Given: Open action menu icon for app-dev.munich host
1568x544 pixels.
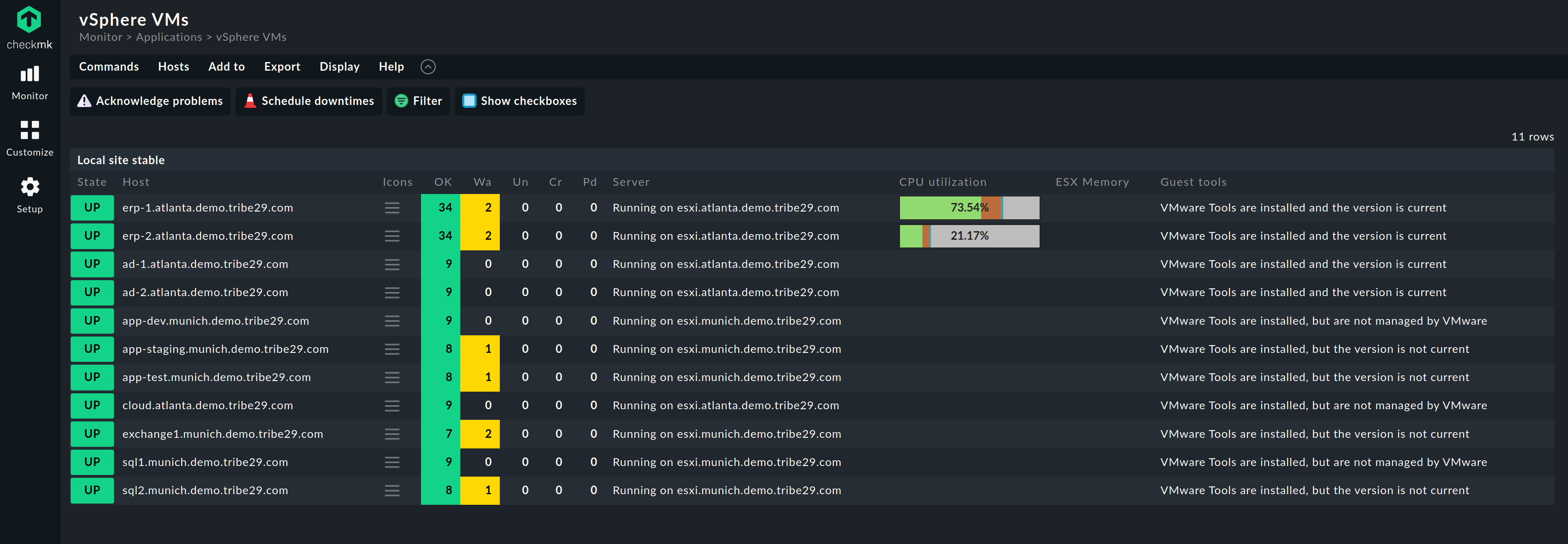Looking at the screenshot, I should [x=392, y=321].
